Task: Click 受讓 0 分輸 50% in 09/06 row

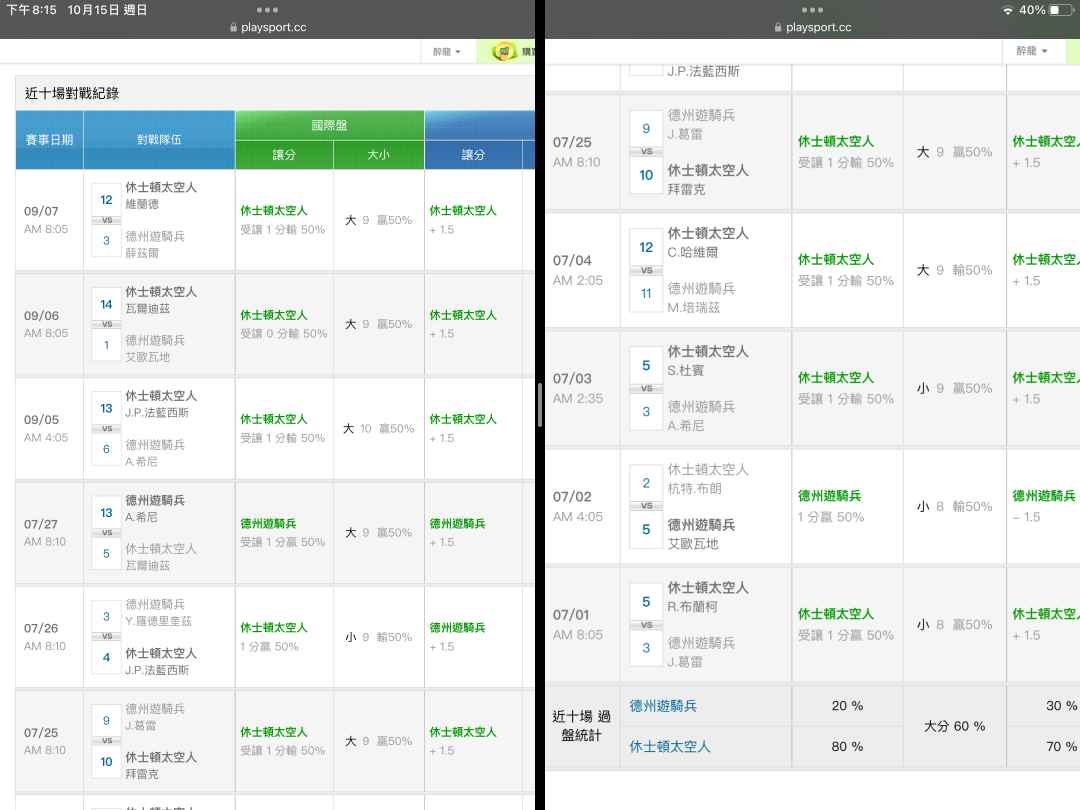Action: click(x=284, y=334)
